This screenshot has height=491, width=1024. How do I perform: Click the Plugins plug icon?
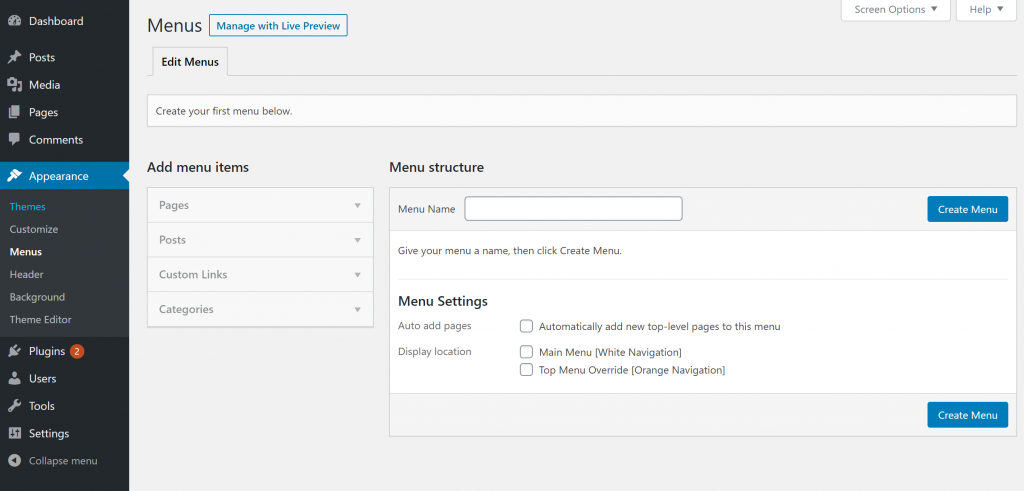click(14, 351)
